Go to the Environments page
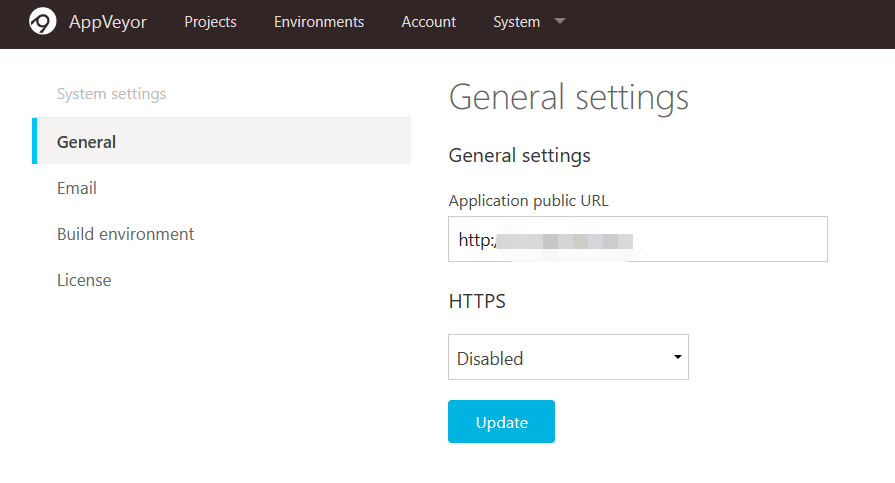The width and height of the screenshot is (895, 483). tap(319, 22)
